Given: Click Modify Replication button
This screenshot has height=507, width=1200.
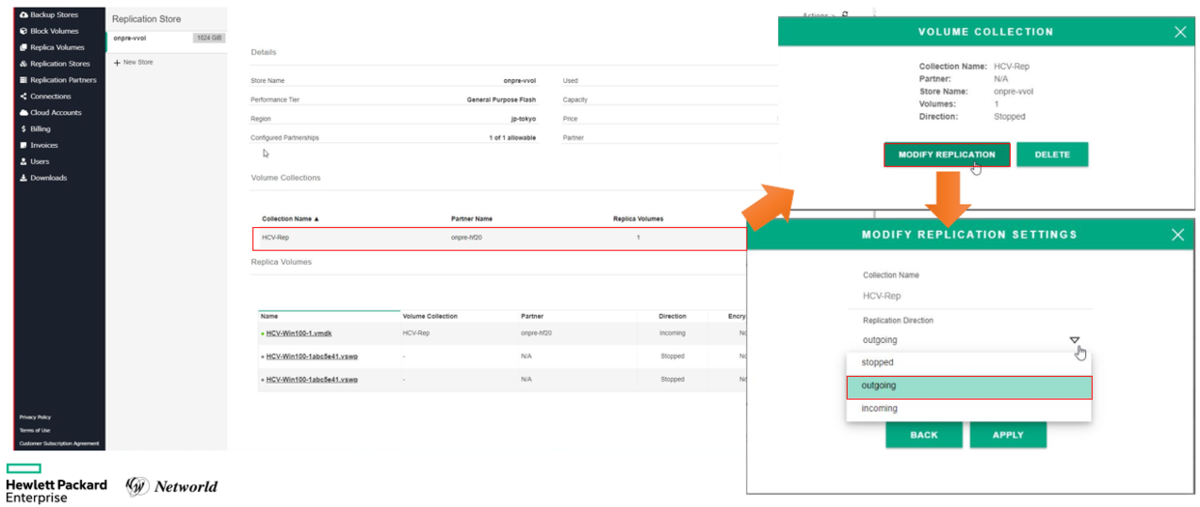Looking at the screenshot, I should click(947, 155).
